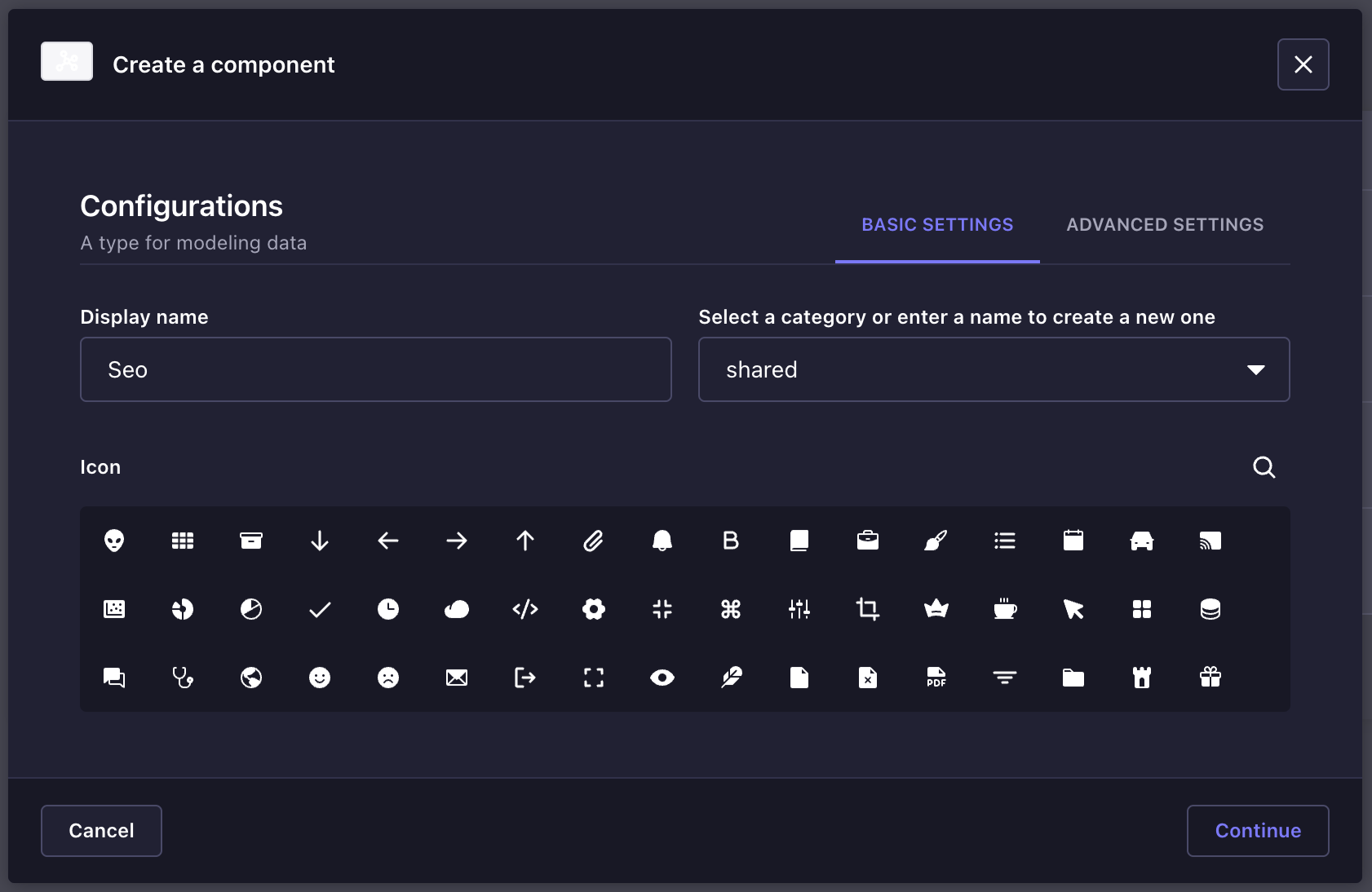This screenshot has width=1372, height=892.
Task: Select the PDF file icon
Action: 937,678
